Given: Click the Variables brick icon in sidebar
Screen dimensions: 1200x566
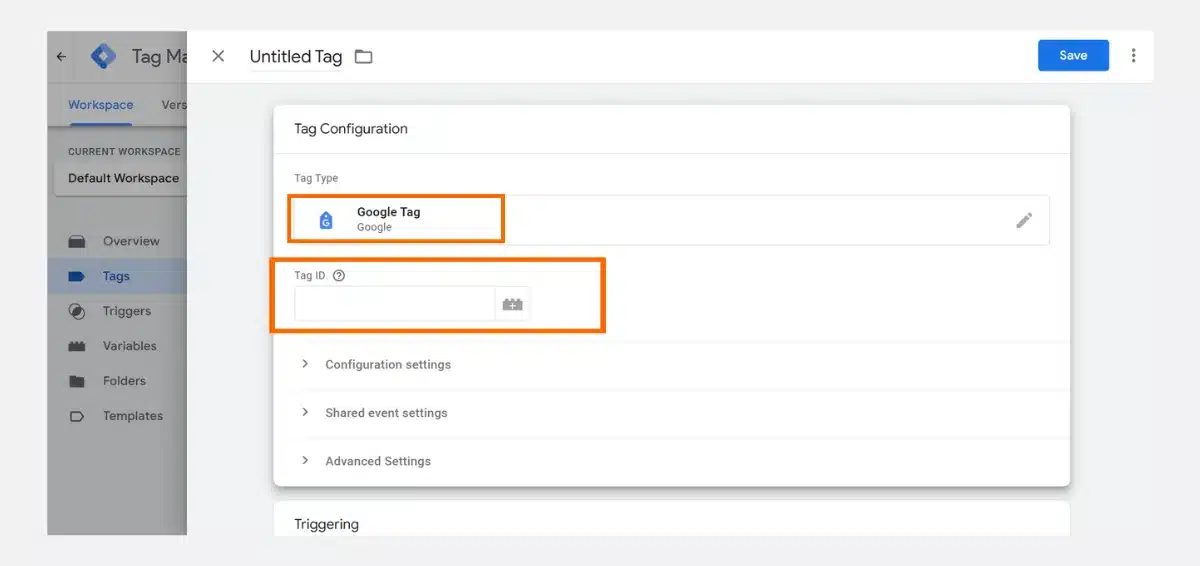Looking at the screenshot, I should click(77, 346).
